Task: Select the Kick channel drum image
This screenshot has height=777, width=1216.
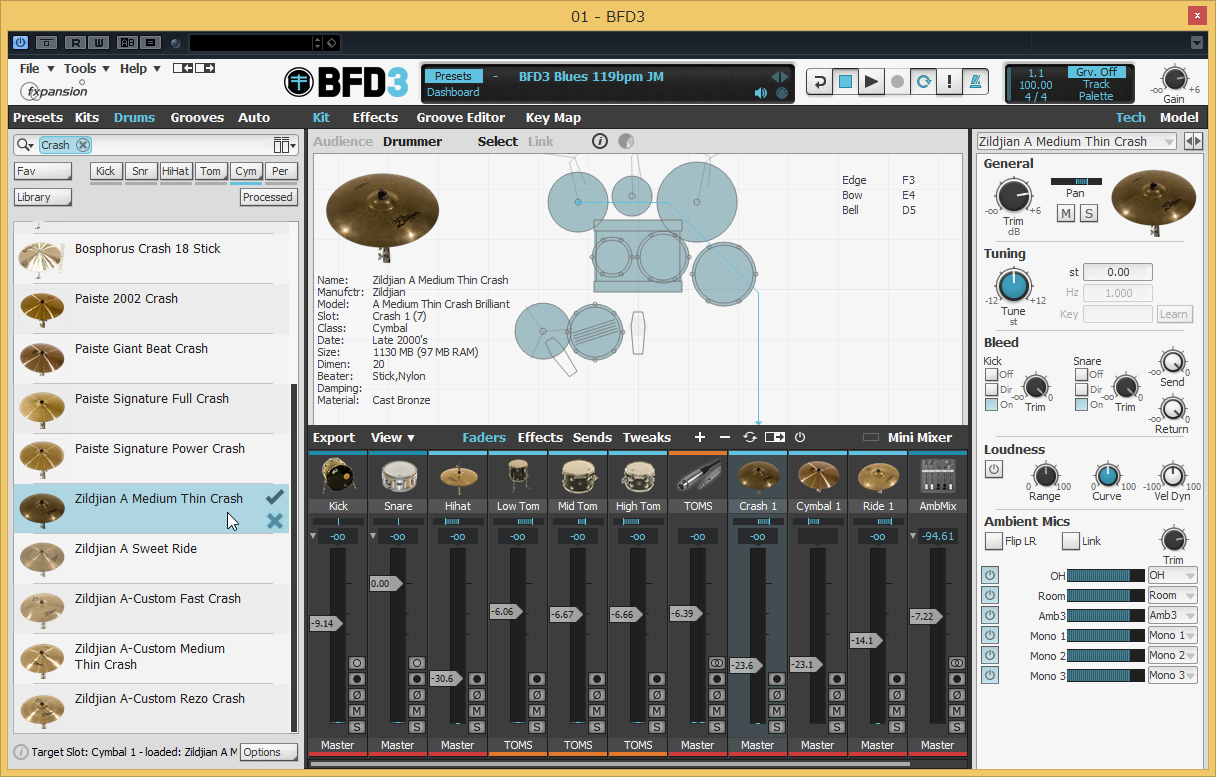Action: click(338, 476)
